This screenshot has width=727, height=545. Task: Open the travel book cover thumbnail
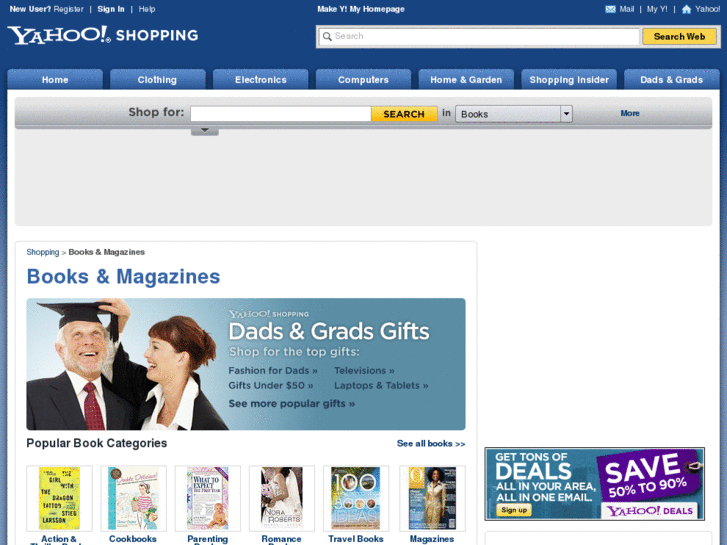coord(356,498)
